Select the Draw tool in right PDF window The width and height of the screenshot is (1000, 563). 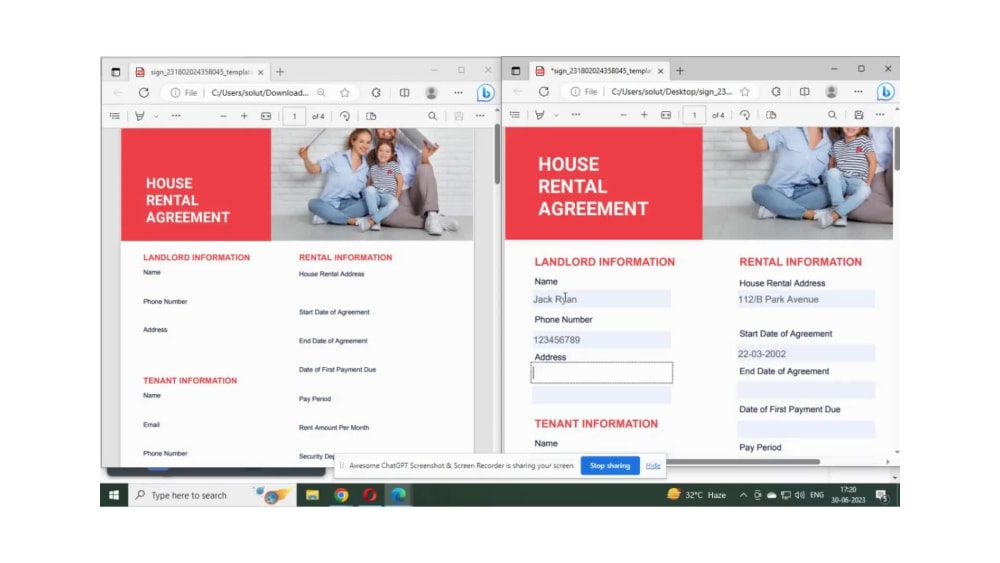point(540,115)
